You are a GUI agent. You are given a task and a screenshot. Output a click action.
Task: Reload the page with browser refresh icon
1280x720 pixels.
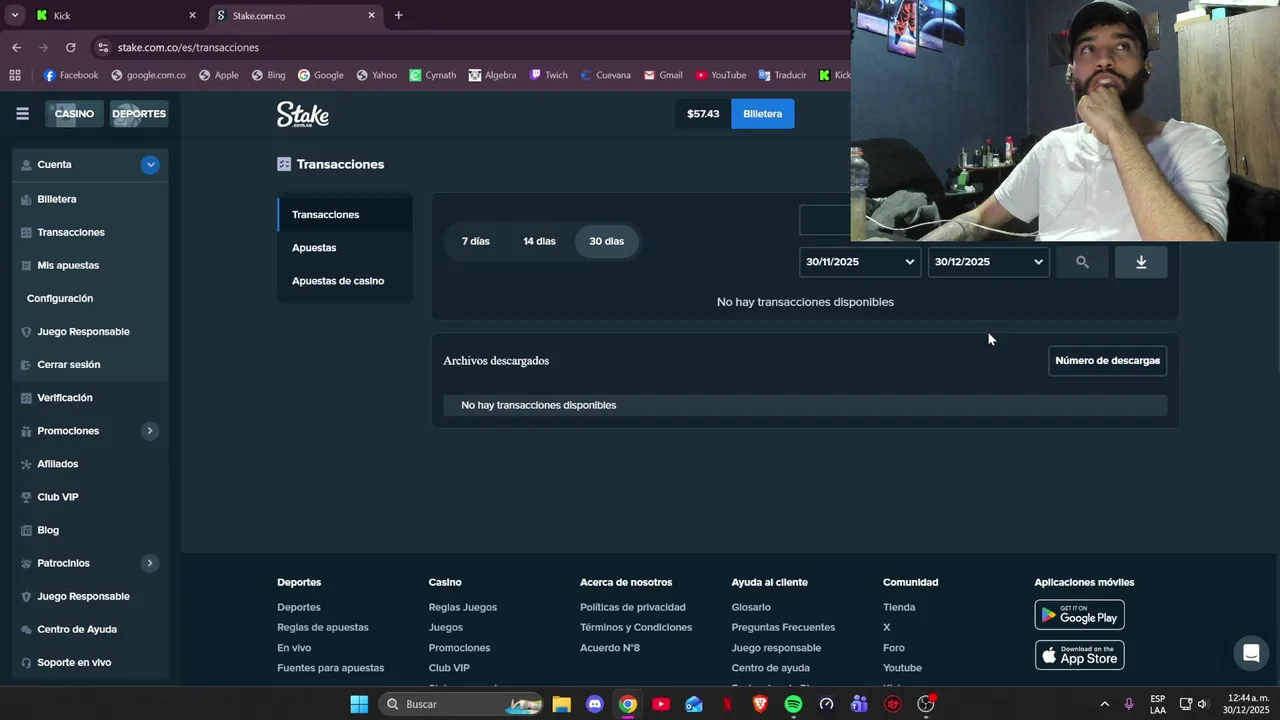tap(70, 47)
